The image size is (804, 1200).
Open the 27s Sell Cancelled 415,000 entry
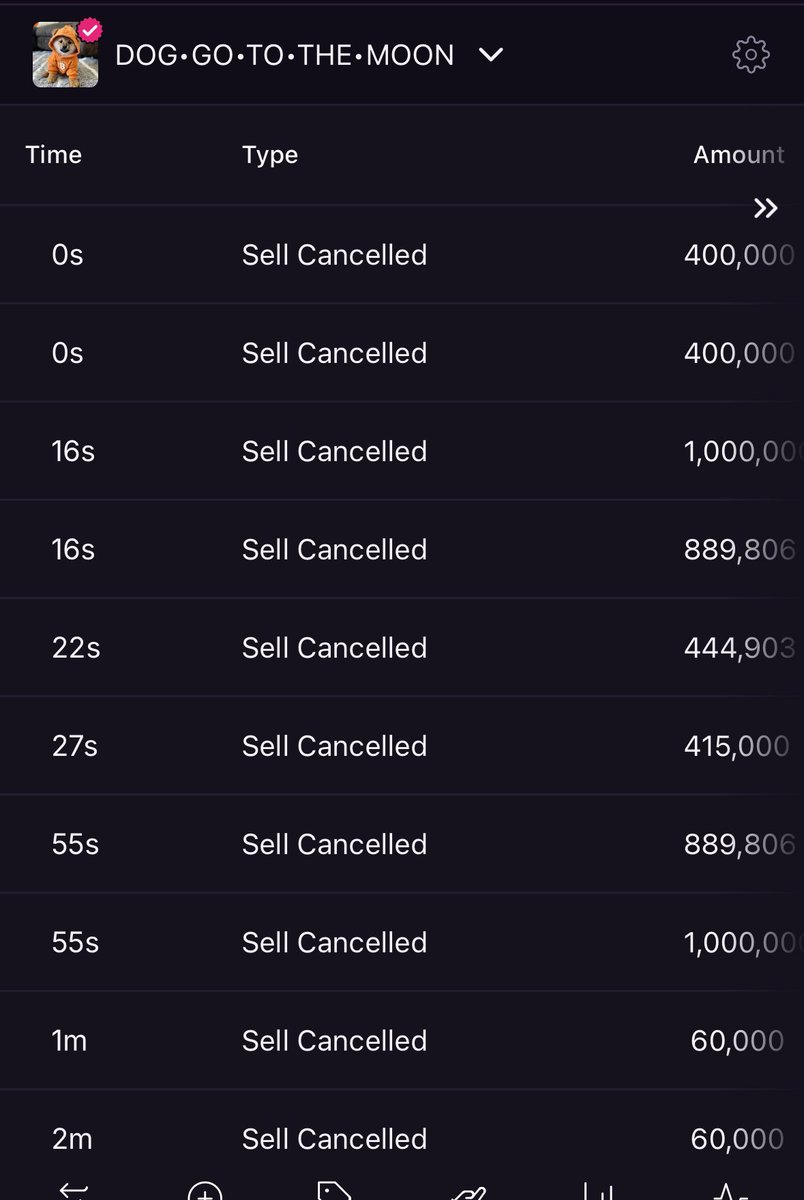point(402,745)
